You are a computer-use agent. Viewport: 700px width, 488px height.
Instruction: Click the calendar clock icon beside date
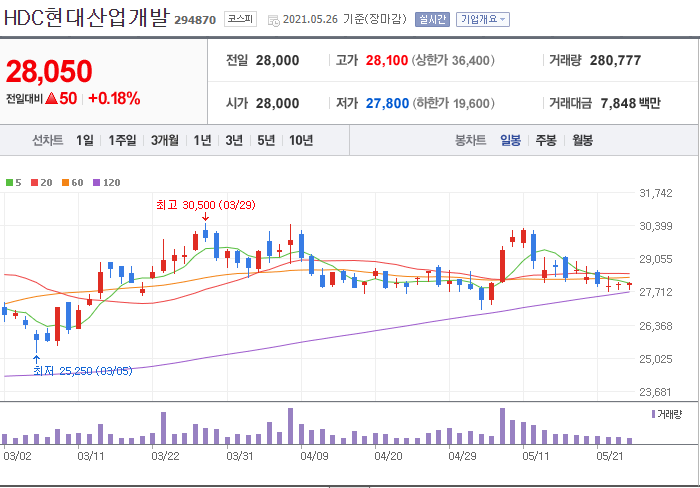click(273, 20)
